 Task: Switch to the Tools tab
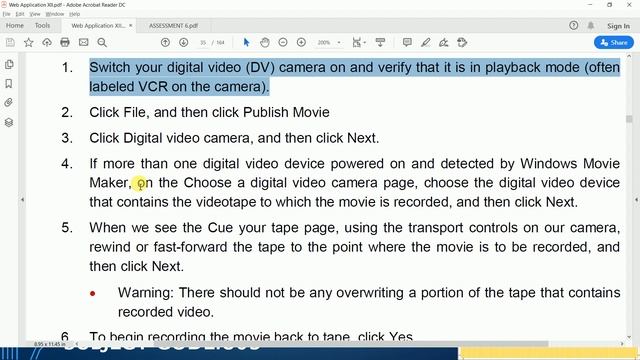coord(42,26)
